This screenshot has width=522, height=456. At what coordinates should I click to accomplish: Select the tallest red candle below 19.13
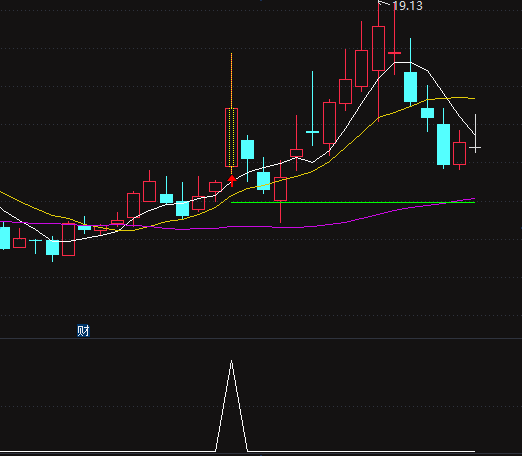pos(378,48)
